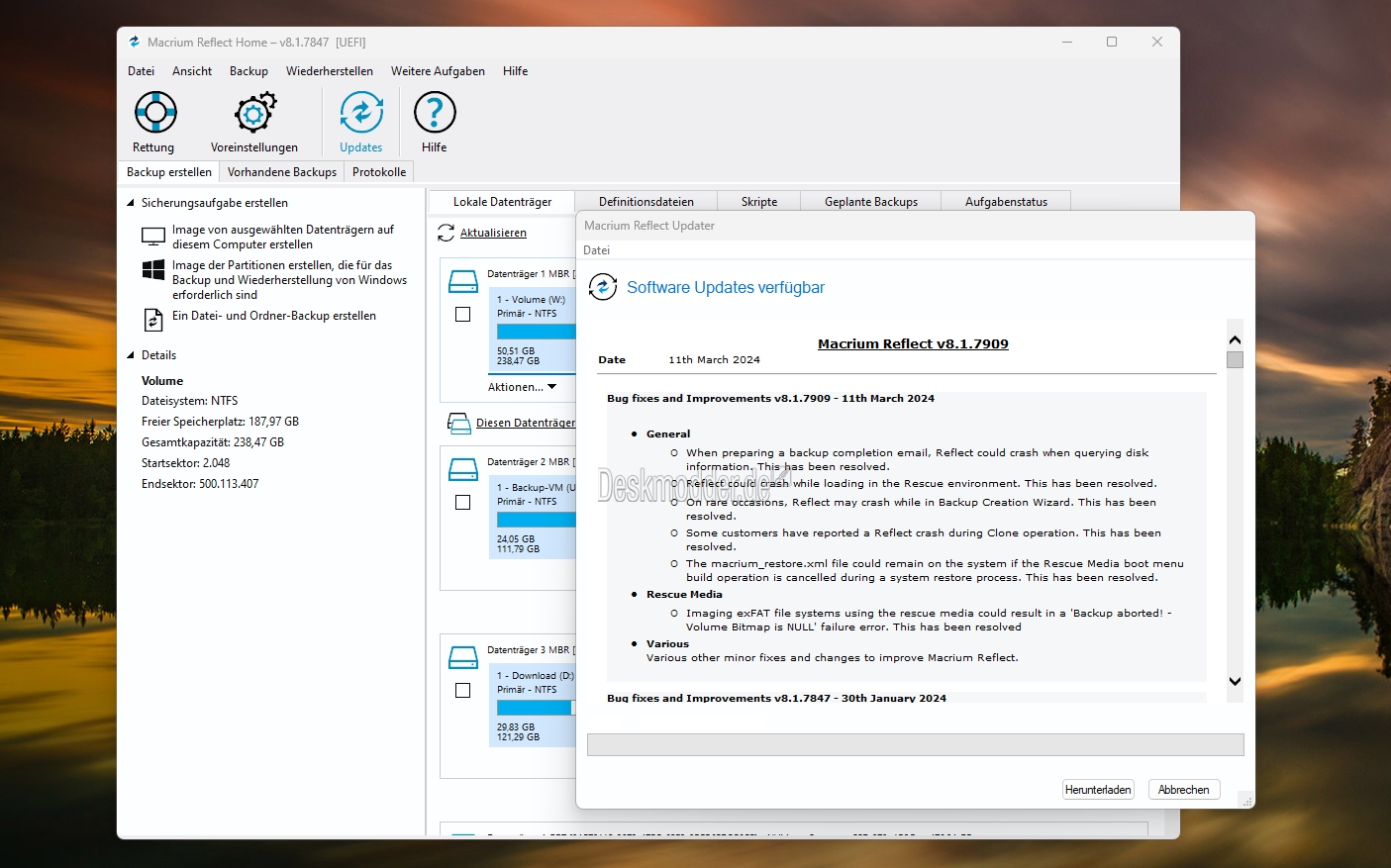
Task: Click Image der Partitionen für Windows task
Action: tap(289, 280)
